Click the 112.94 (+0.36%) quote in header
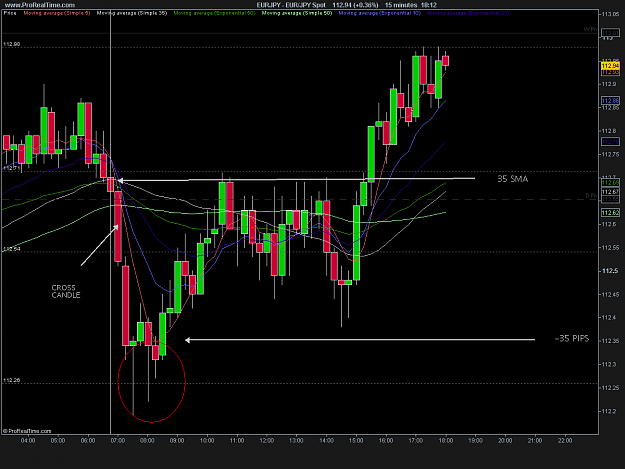 point(355,5)
